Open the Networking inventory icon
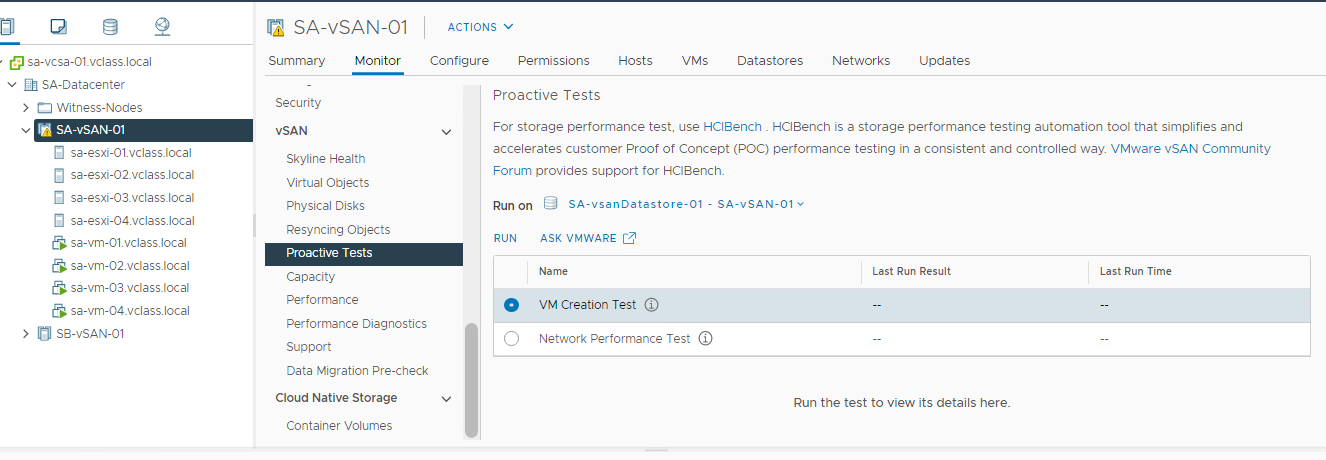Image resolution: width=1326 pixels, height=460 pixels. pyautogui.click(x=162, y=26)
